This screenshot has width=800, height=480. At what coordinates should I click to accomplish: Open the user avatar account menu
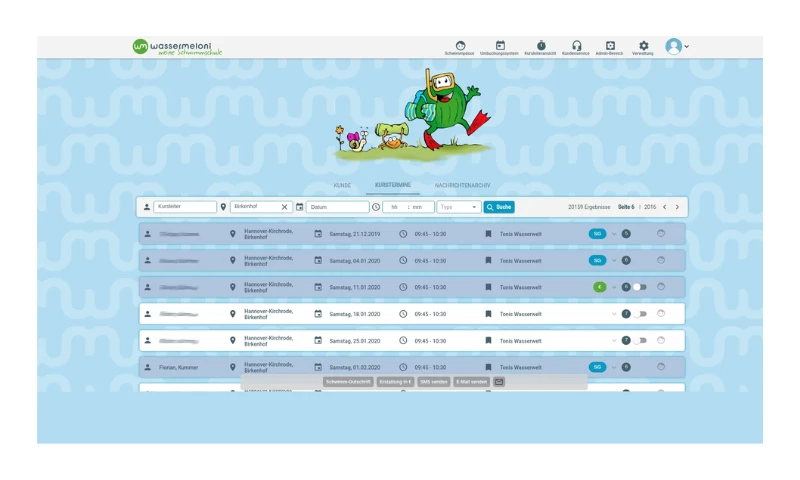pos(677,46)
